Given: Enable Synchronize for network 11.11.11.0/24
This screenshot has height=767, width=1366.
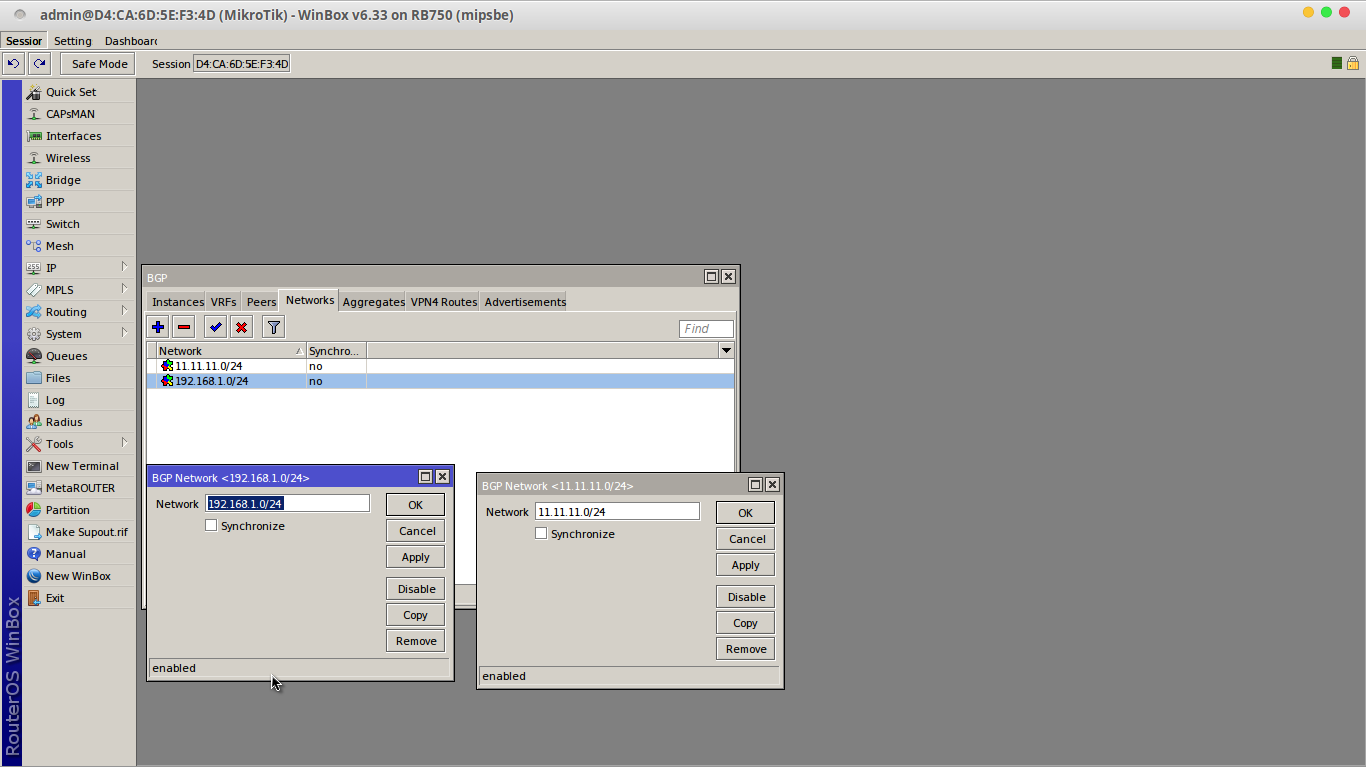Looking at the screenshot, I should [541, 533].
